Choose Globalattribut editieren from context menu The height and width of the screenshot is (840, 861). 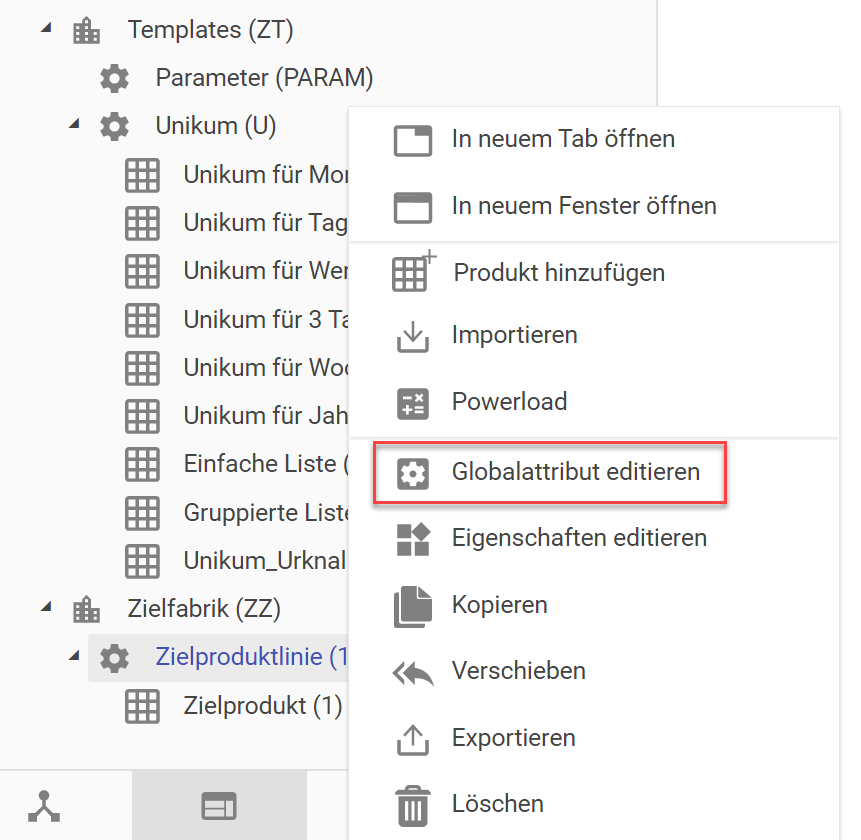coord(575,472)
